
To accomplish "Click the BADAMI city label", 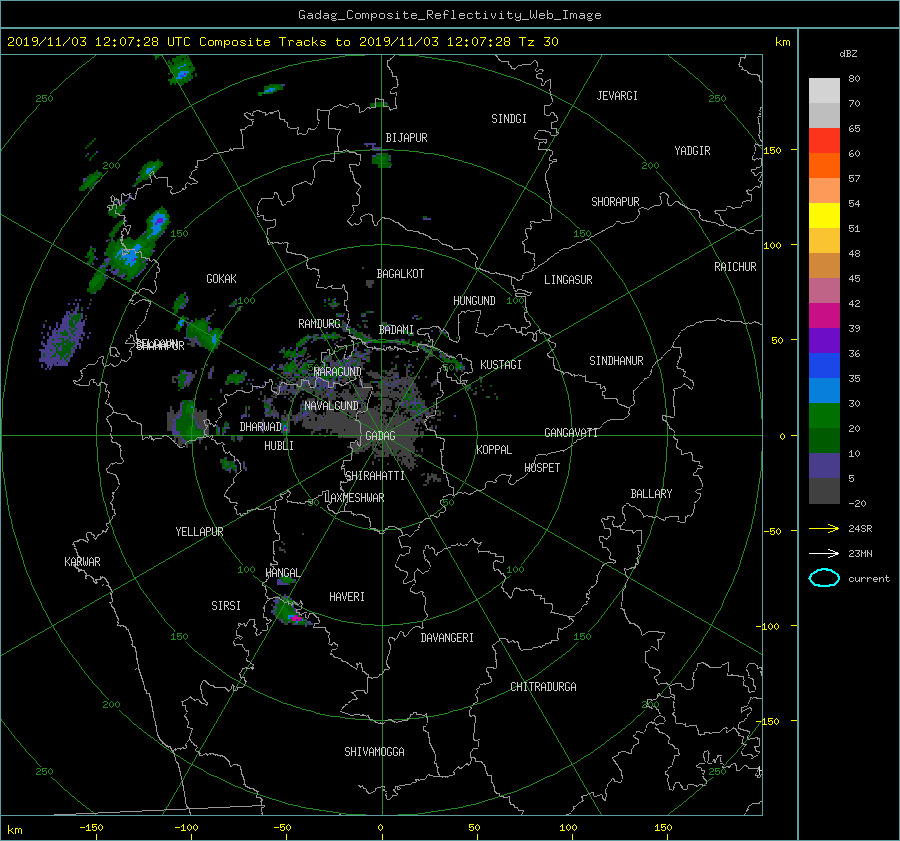I will 396,330.
